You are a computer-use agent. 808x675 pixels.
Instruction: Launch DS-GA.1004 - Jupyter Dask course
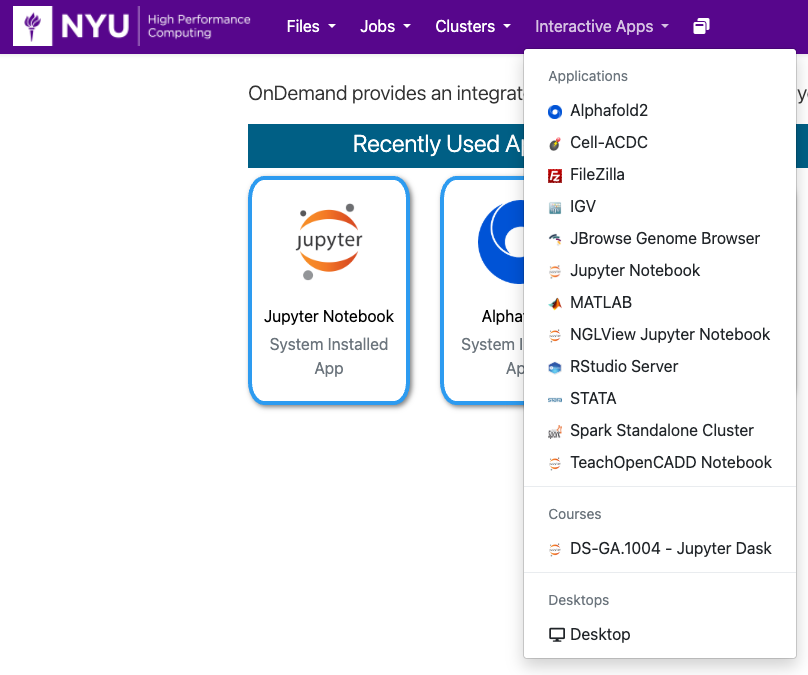tap(670, 549)
